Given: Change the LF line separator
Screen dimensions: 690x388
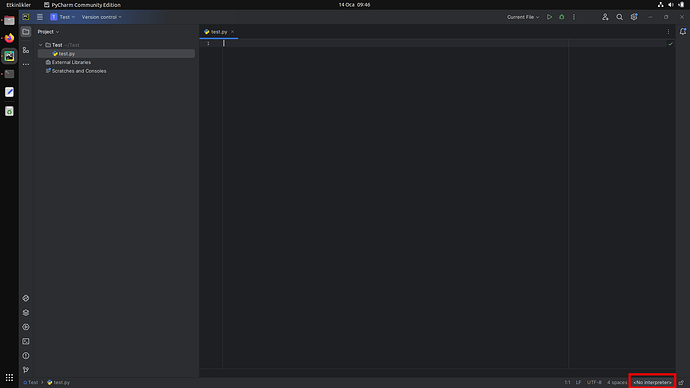Looking at the screenshot, I should click(578, 382).
